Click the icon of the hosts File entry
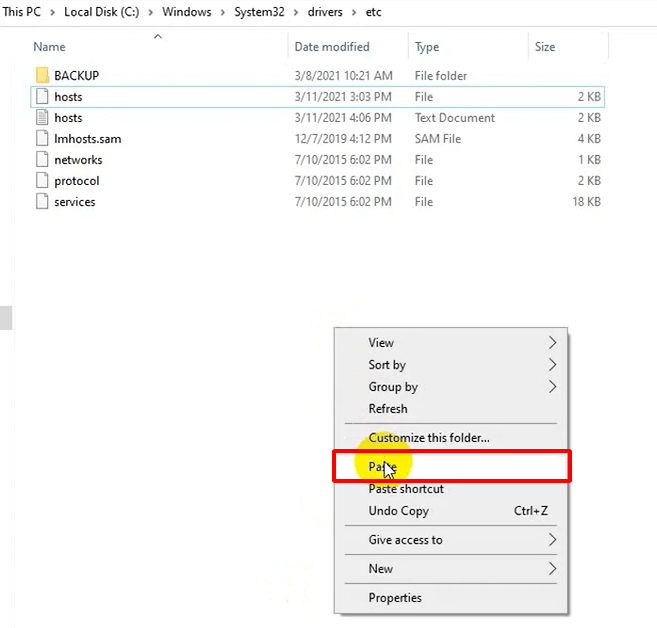 [x=42, y=97]
